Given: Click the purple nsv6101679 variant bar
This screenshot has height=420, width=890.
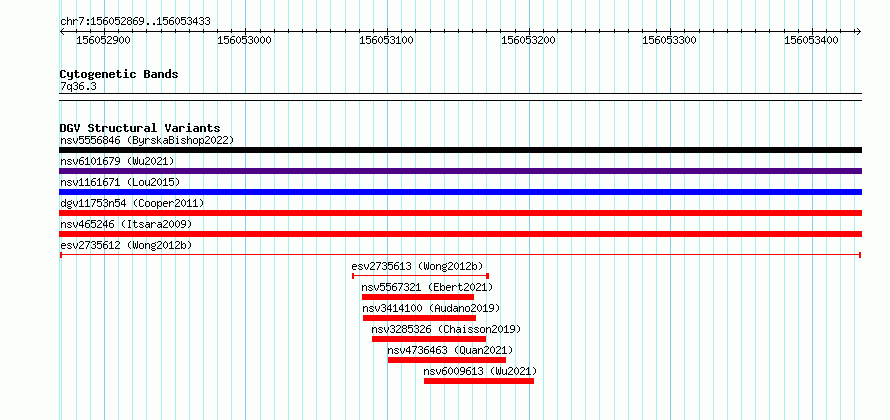Looking at the screenshot, I should click(x=460, y=171).
